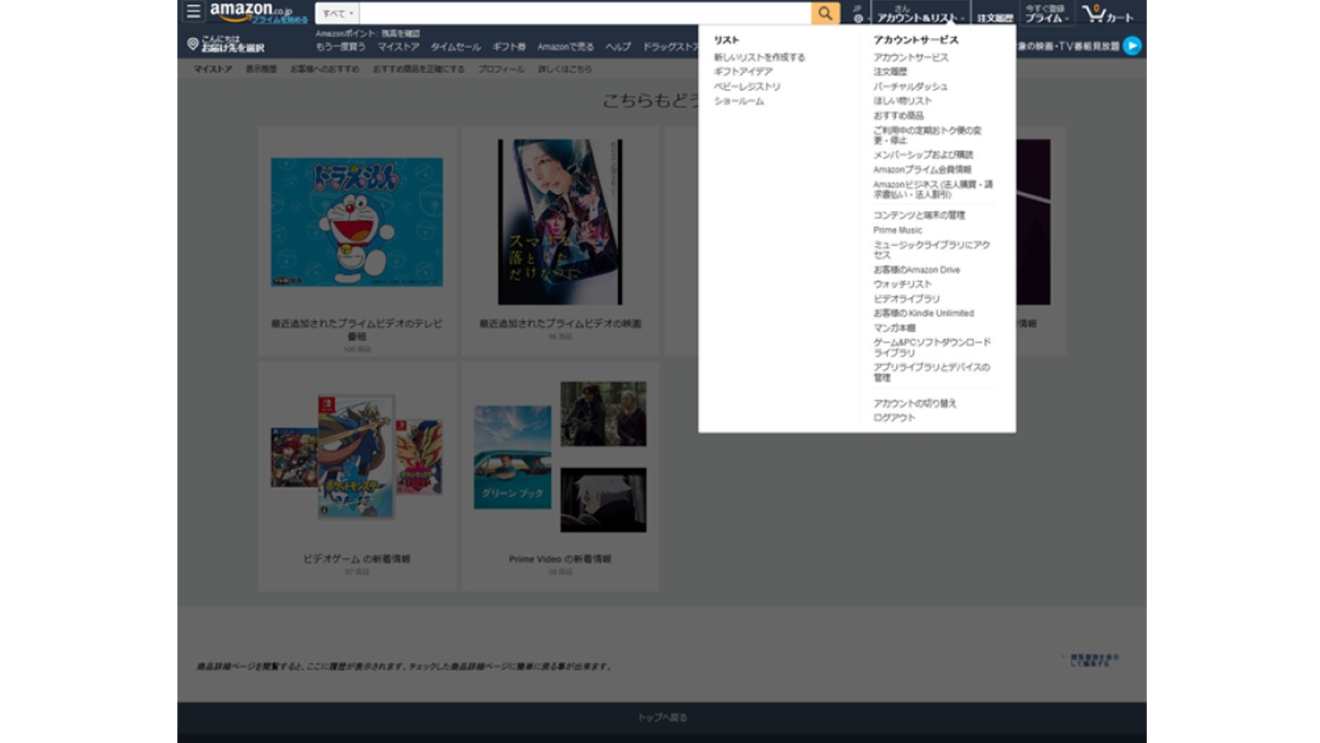This screenshot has height=743, width=1320.
Task: Open ヘルプ in navigation bar
Action: pyautogui.click(x=618, y=47)
